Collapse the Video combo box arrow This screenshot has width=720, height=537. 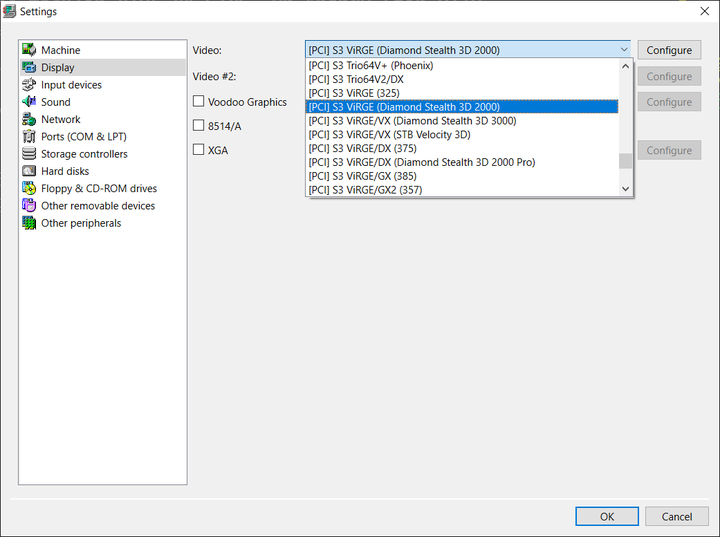[624, 50]
